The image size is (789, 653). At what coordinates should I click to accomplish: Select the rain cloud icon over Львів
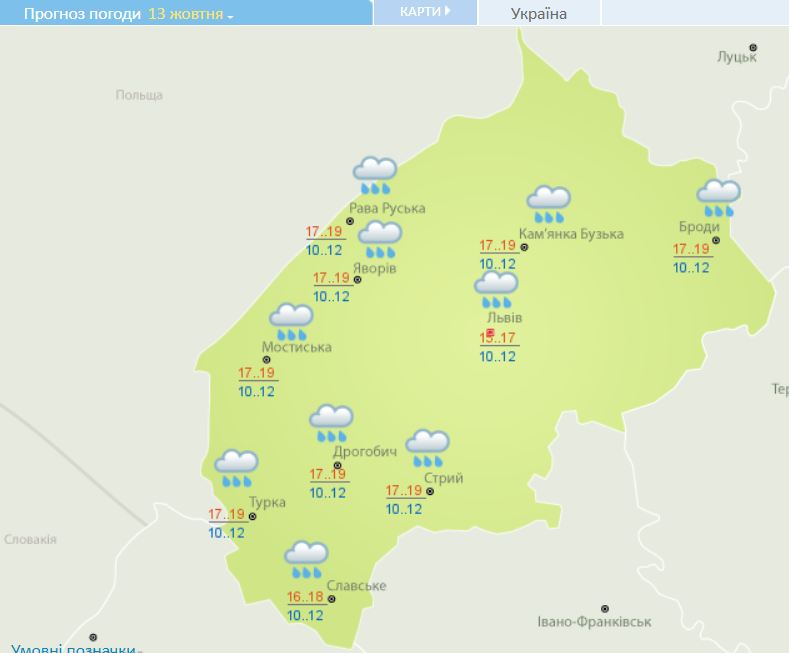(496, 290)
